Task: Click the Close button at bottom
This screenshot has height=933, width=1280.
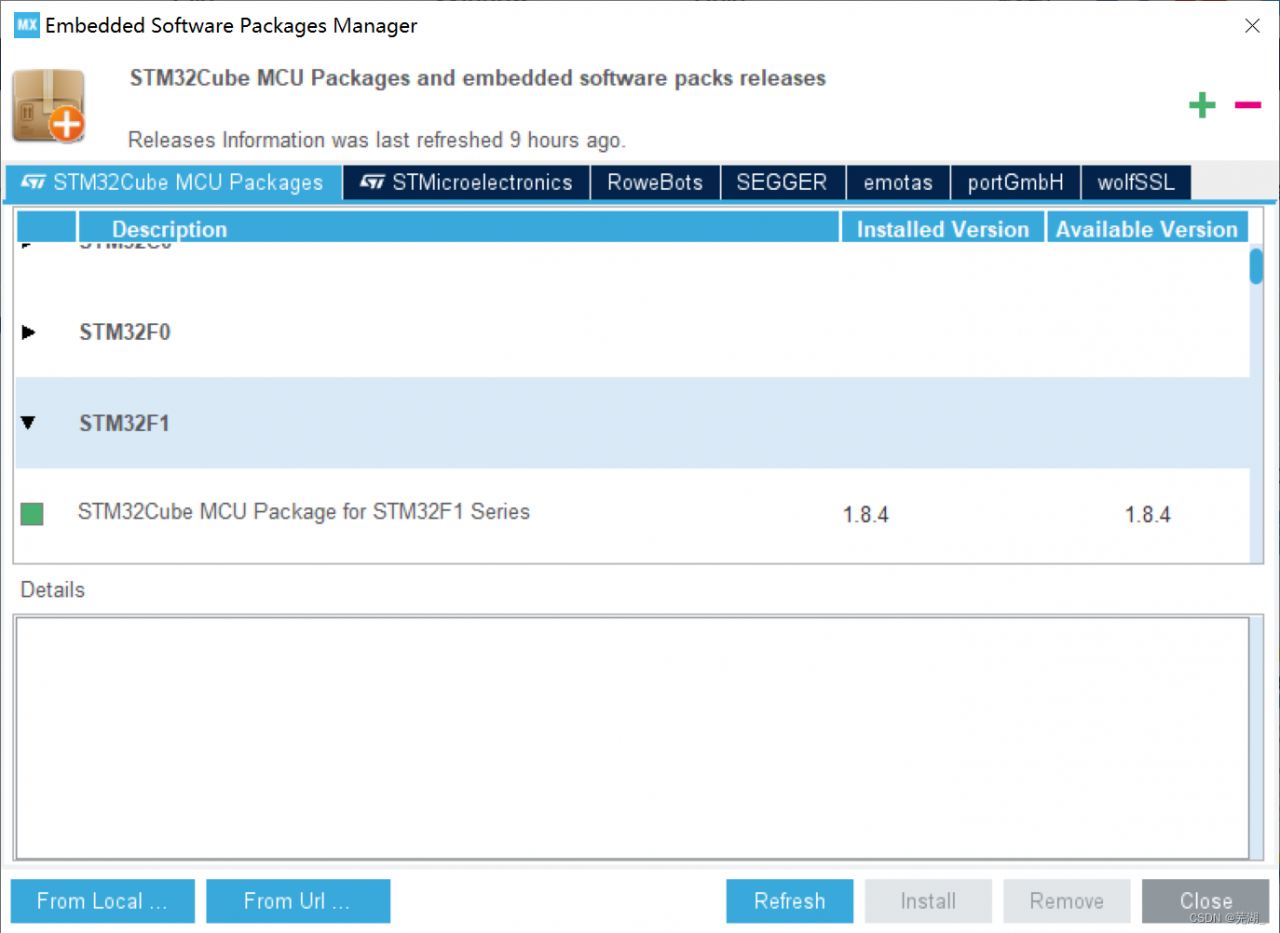Action: point(1206,901)
